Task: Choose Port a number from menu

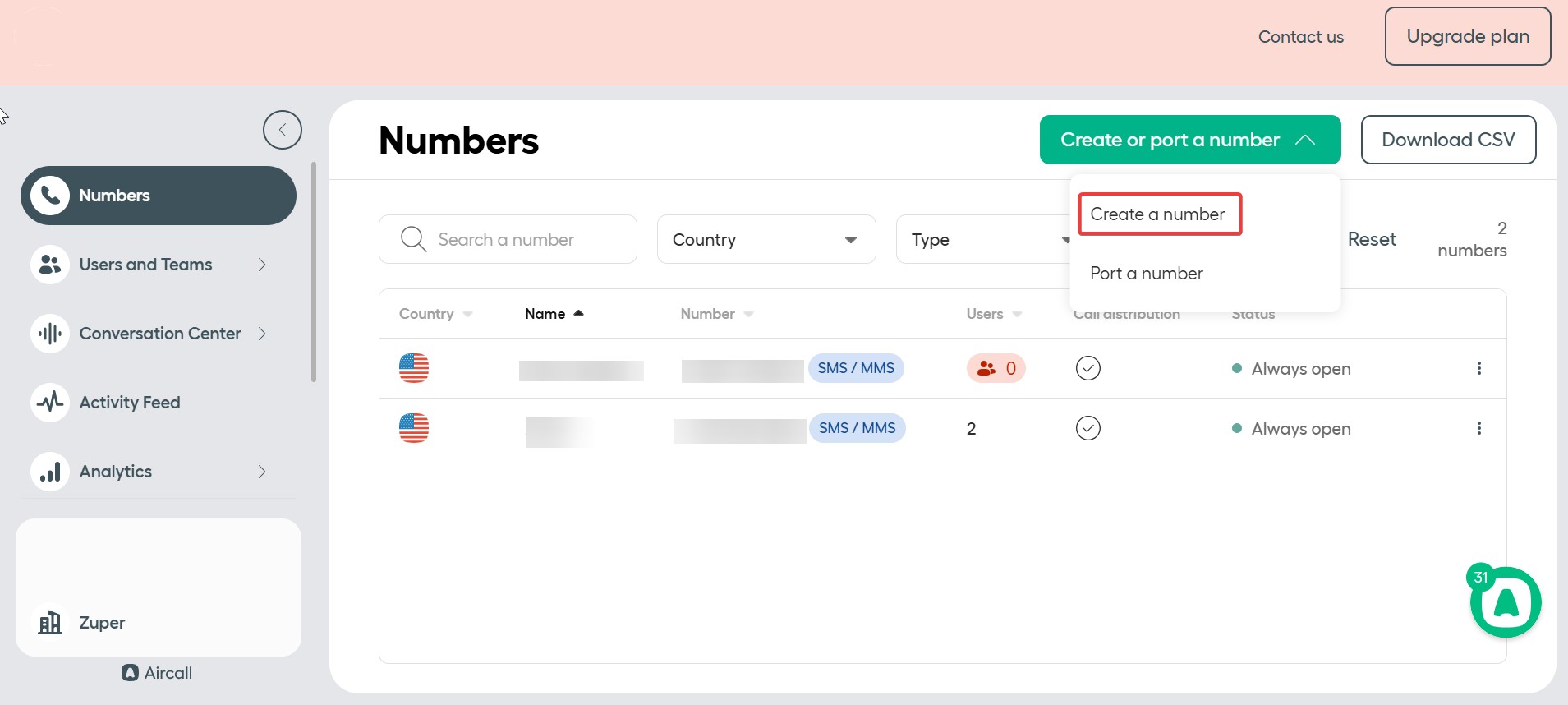Action: [1146, 274]
